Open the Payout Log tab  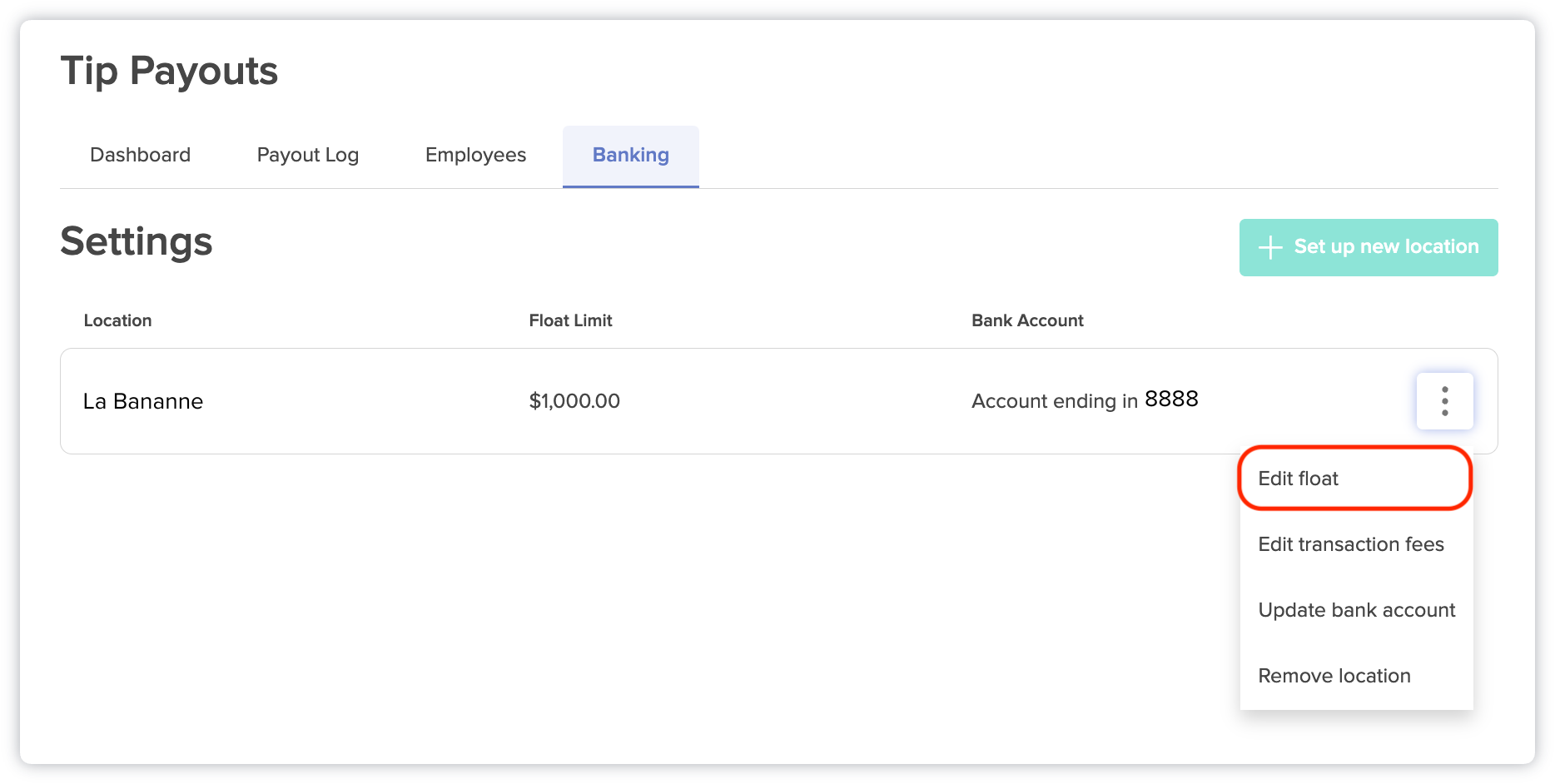(307, 154)
